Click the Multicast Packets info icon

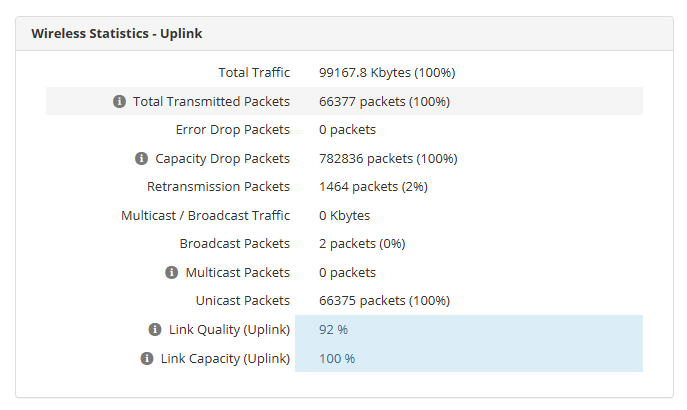pos(171,272)
